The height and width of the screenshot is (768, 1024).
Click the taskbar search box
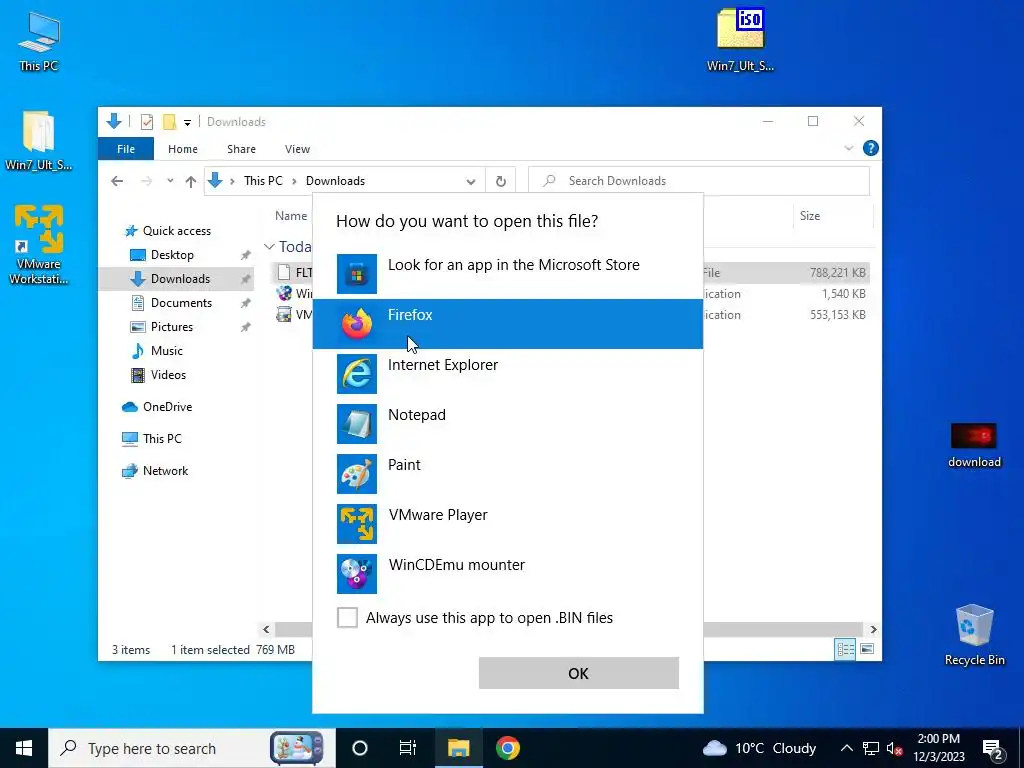coord(192,748)
